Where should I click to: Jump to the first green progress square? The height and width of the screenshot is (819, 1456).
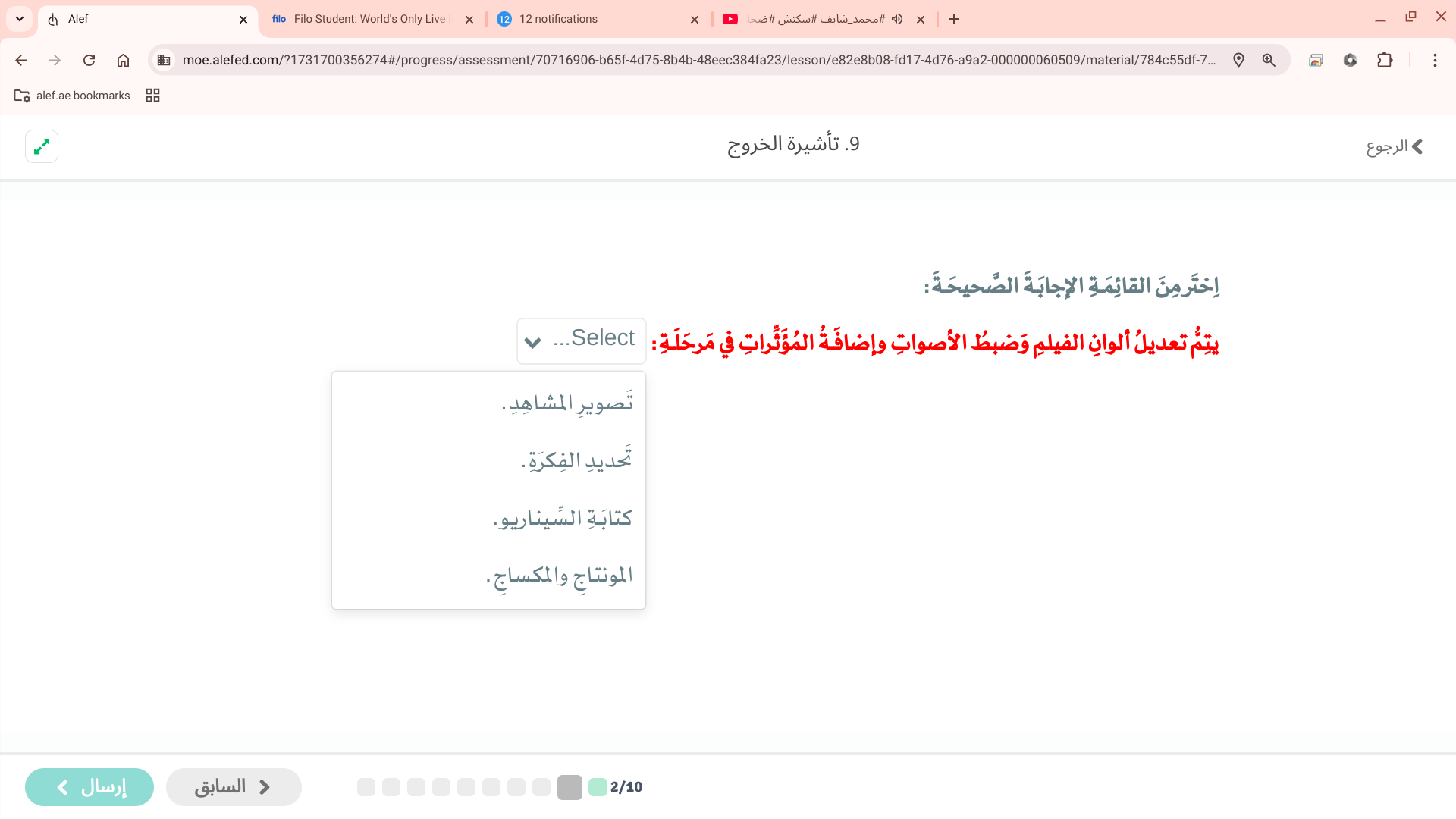coord(598,787)
